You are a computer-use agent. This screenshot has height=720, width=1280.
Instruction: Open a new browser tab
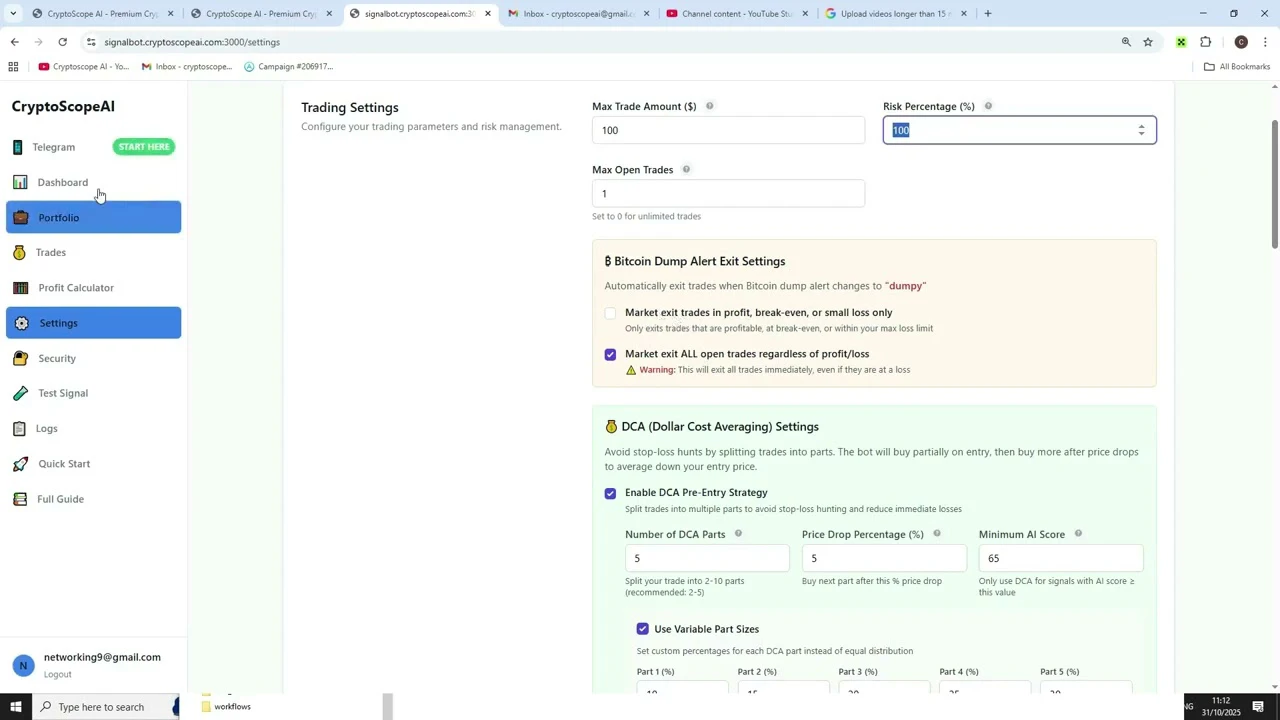[988, 14]
